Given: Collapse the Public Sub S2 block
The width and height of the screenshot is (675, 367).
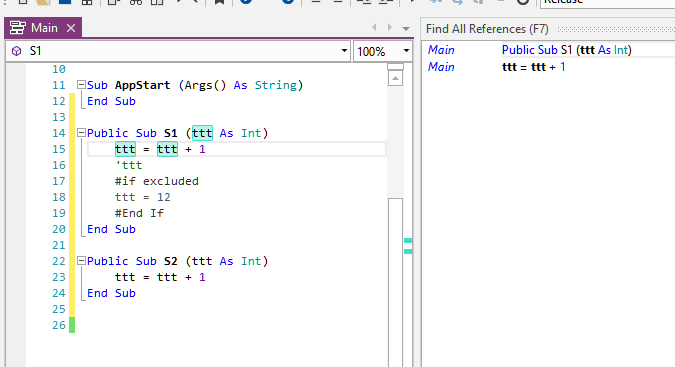Looking at the screenshot, I should [81, 260].
